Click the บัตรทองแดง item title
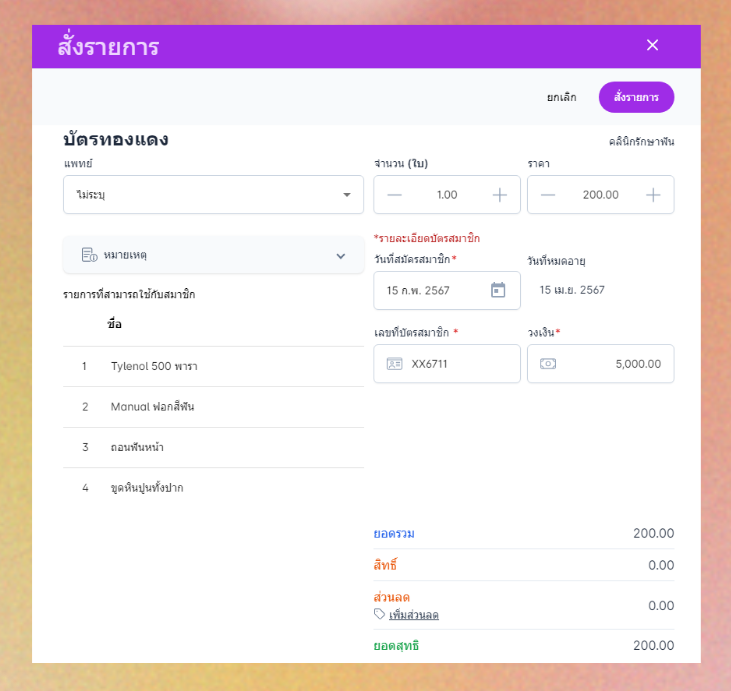 (x=116, y=139)
